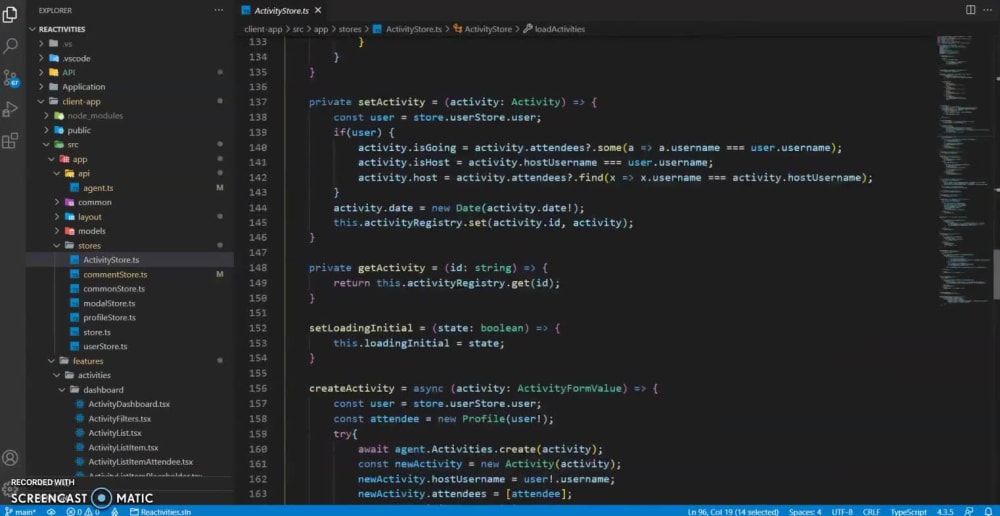Click Ln 96, Col 19 cursor position
1000x516 pixels.
coord(733,512)
